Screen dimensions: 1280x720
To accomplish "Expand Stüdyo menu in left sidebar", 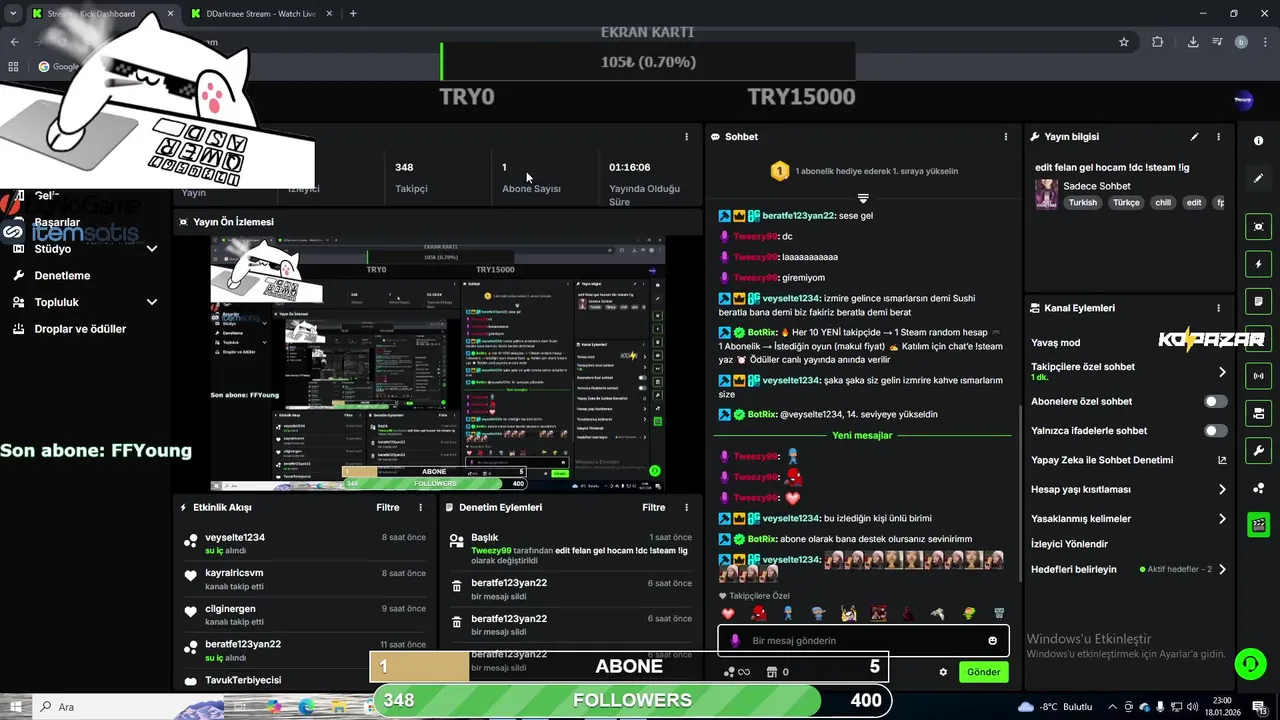I will (x=152, y=249).
